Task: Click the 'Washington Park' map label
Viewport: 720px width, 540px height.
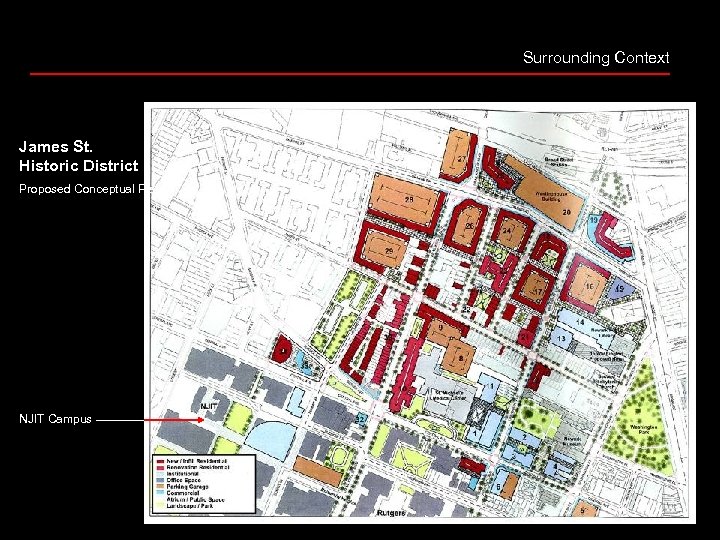Action: (643, 430)
